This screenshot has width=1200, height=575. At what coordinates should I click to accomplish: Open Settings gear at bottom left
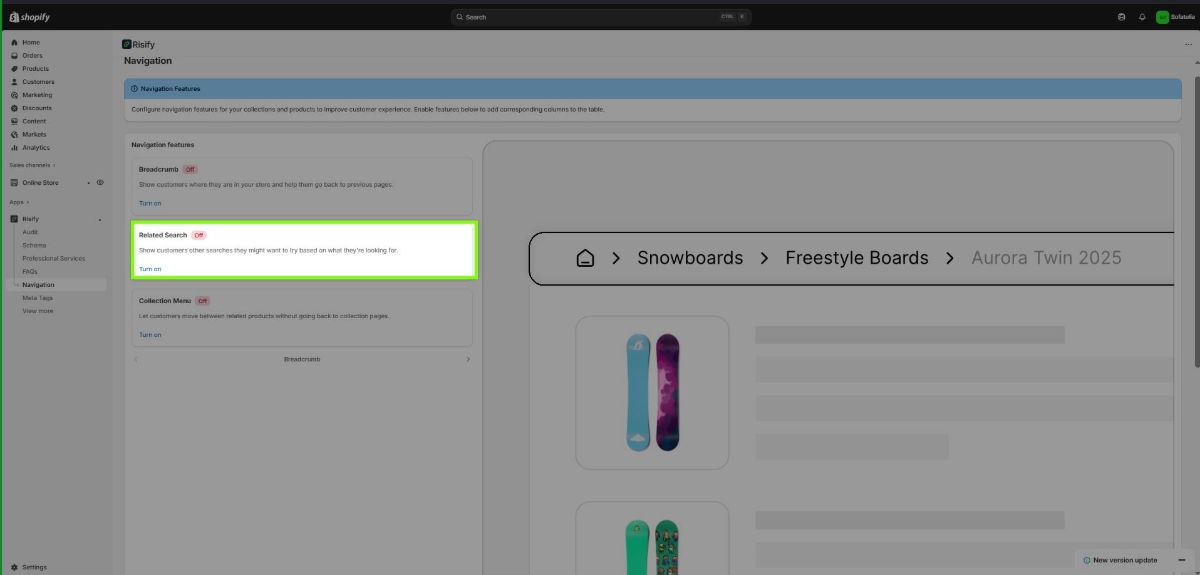[14, 567]
